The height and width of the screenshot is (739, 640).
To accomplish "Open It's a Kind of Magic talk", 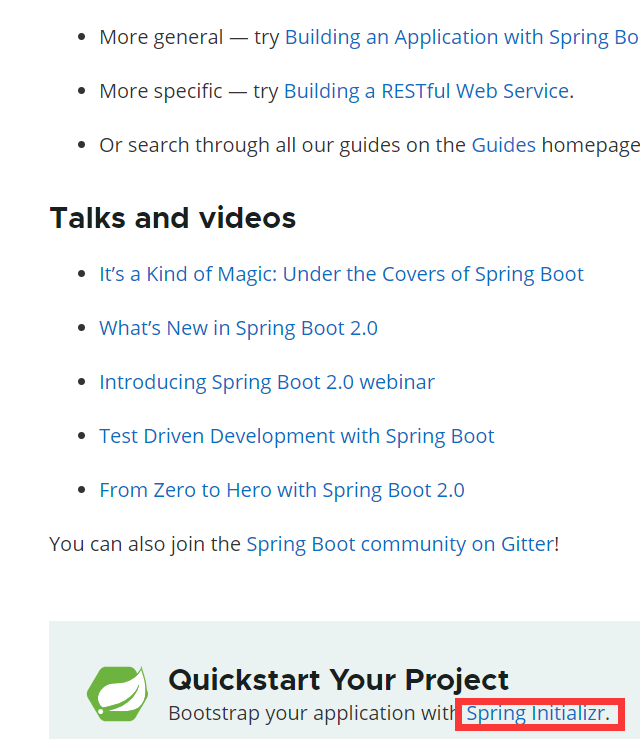I will click(x=341, y=275).
